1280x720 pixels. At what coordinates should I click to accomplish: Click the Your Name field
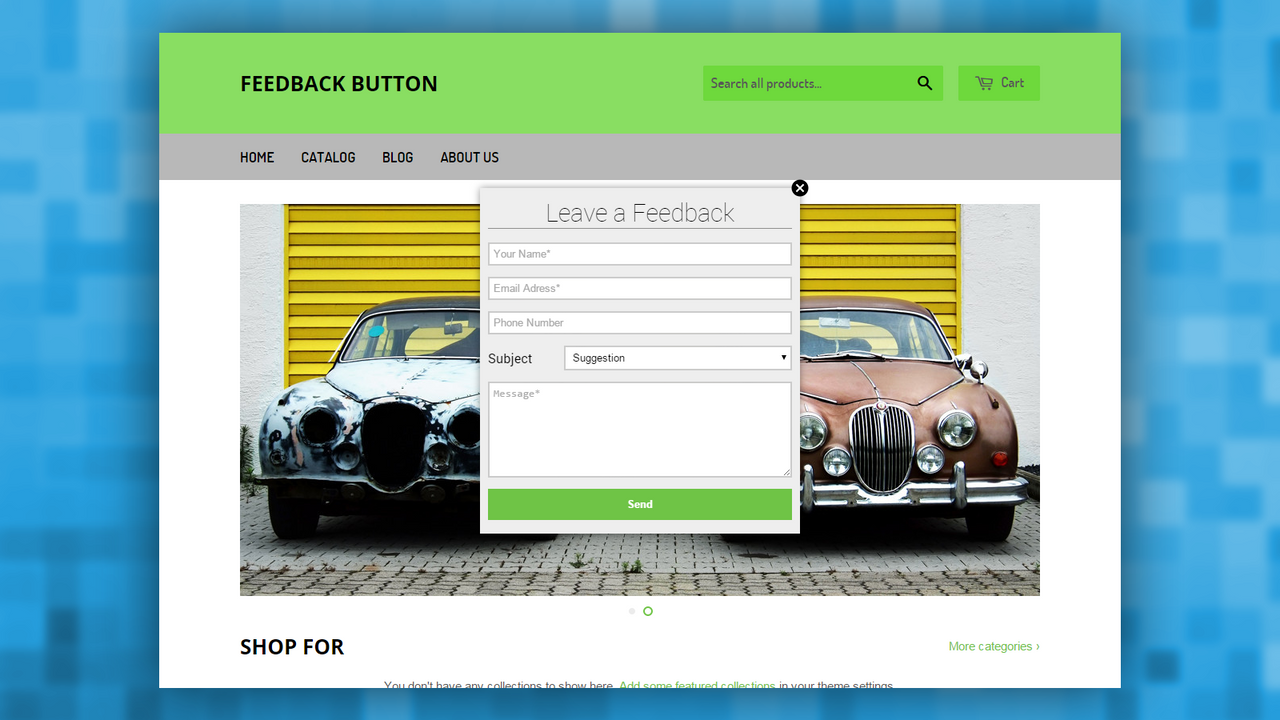coord(640,254)
